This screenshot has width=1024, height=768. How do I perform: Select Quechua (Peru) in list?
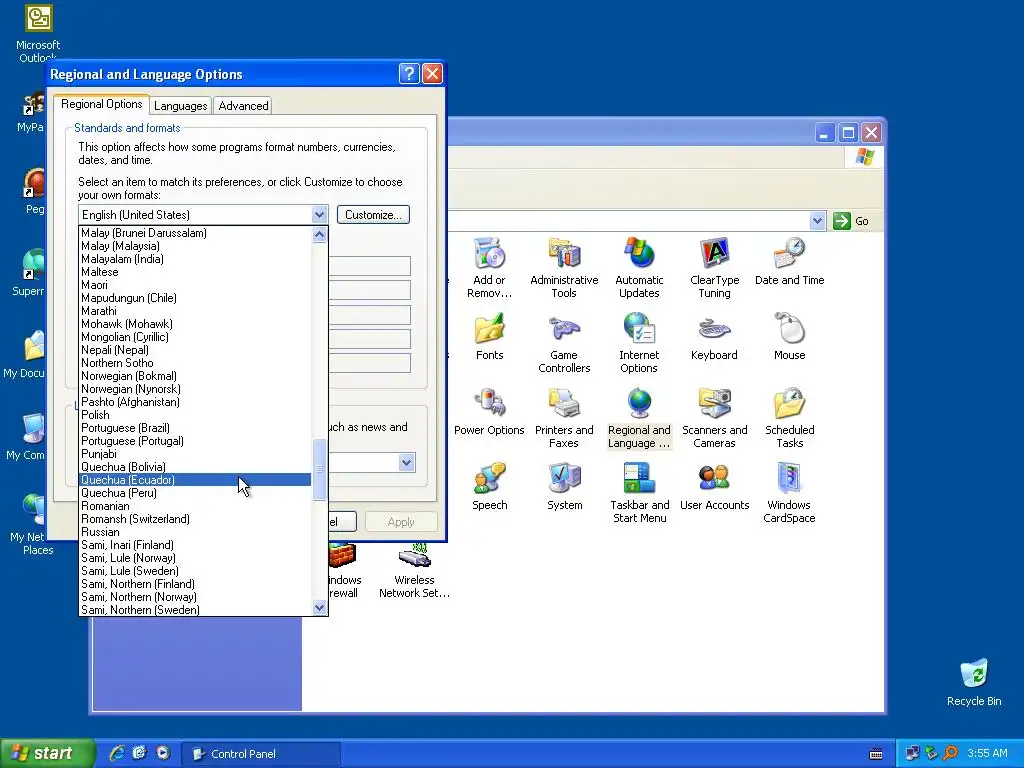pyautogui.click(x=195, y=493)
